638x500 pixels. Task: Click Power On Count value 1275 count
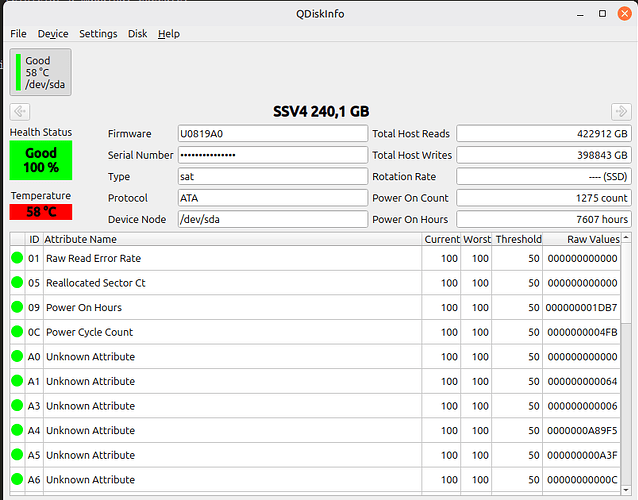pyautogui.click(x=544, y=198)
